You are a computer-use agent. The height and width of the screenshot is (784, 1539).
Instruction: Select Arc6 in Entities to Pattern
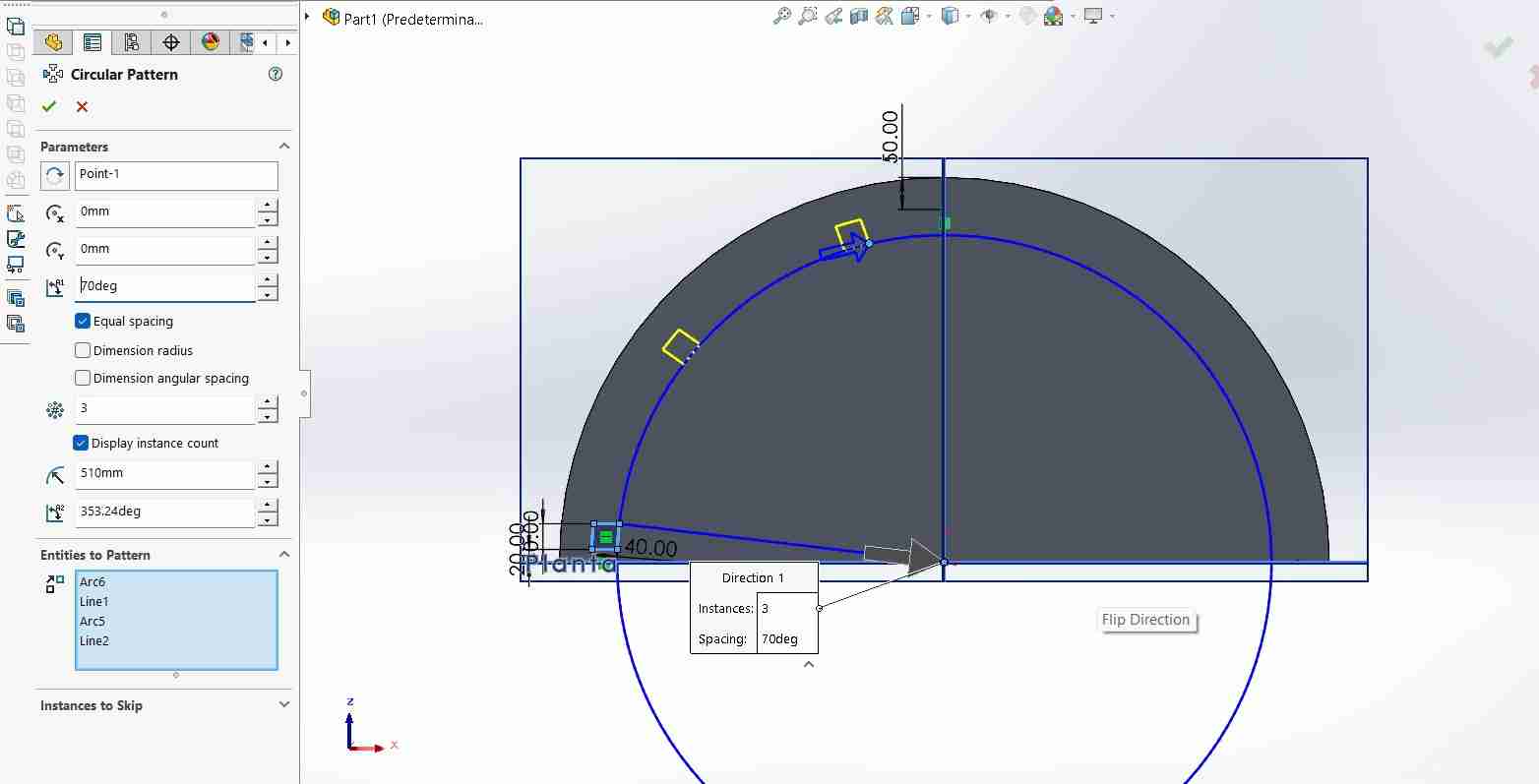(x=92, y=582)
